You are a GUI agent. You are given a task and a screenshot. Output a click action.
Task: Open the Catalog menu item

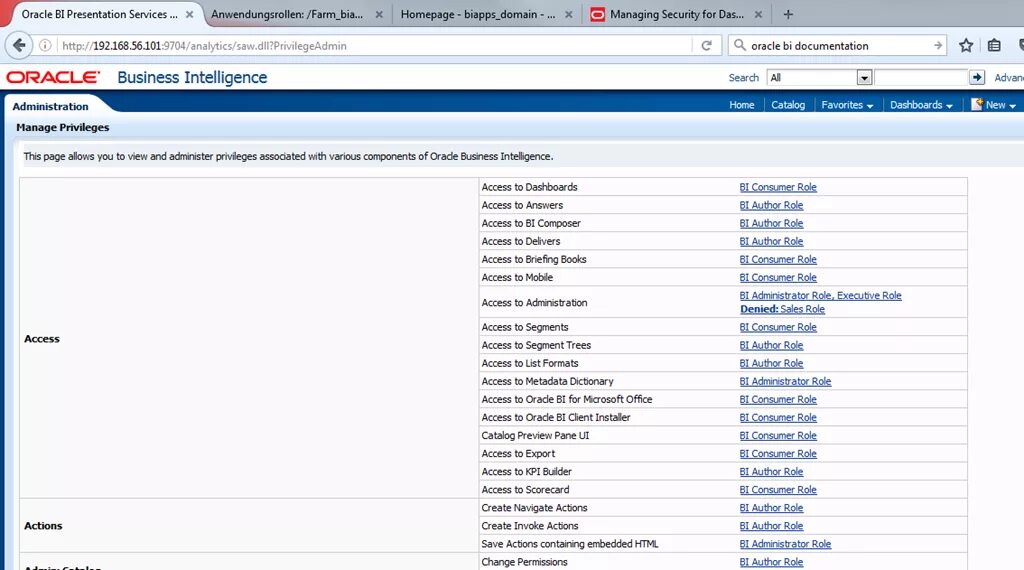788,105
